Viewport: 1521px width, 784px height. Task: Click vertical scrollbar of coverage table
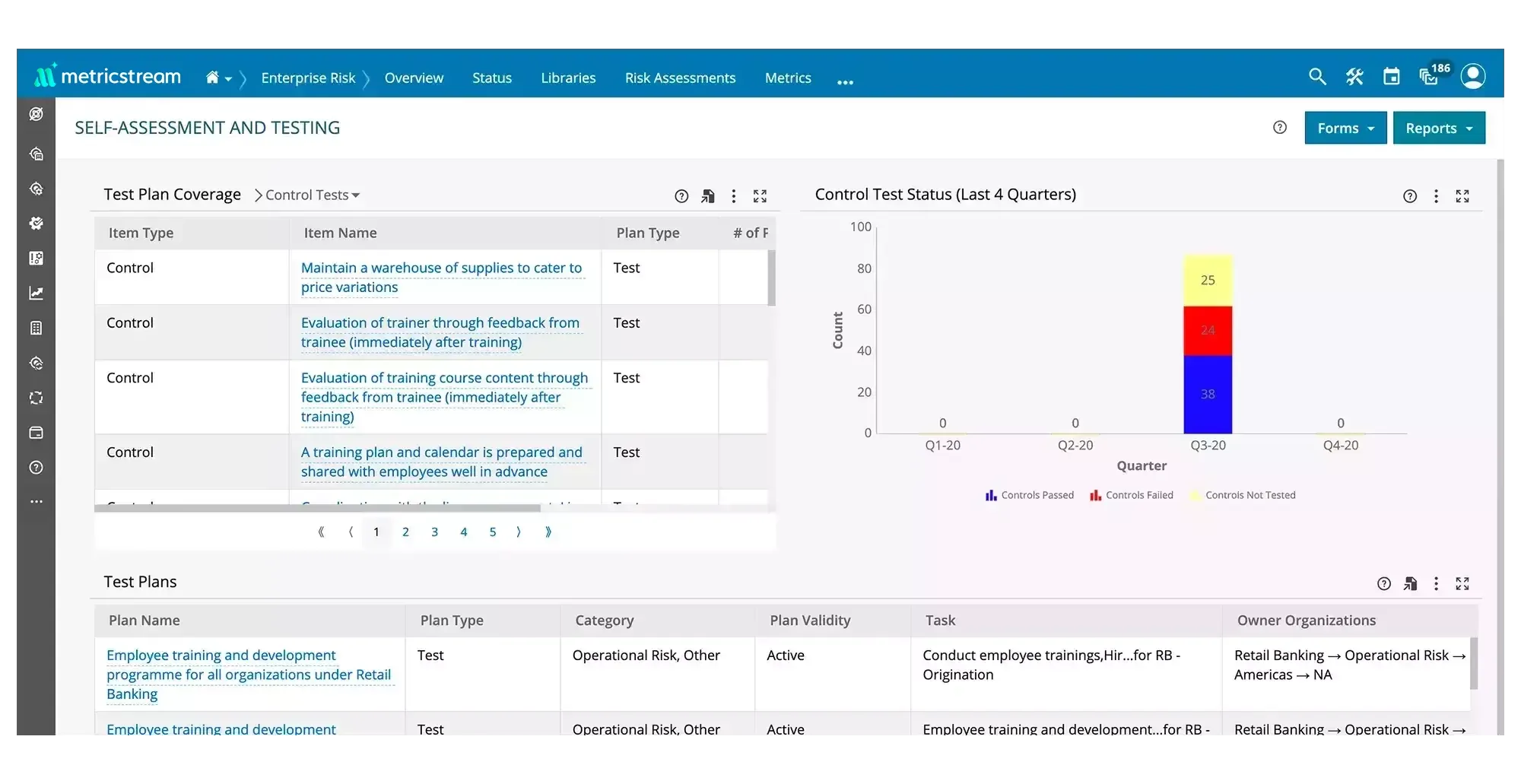771,278
